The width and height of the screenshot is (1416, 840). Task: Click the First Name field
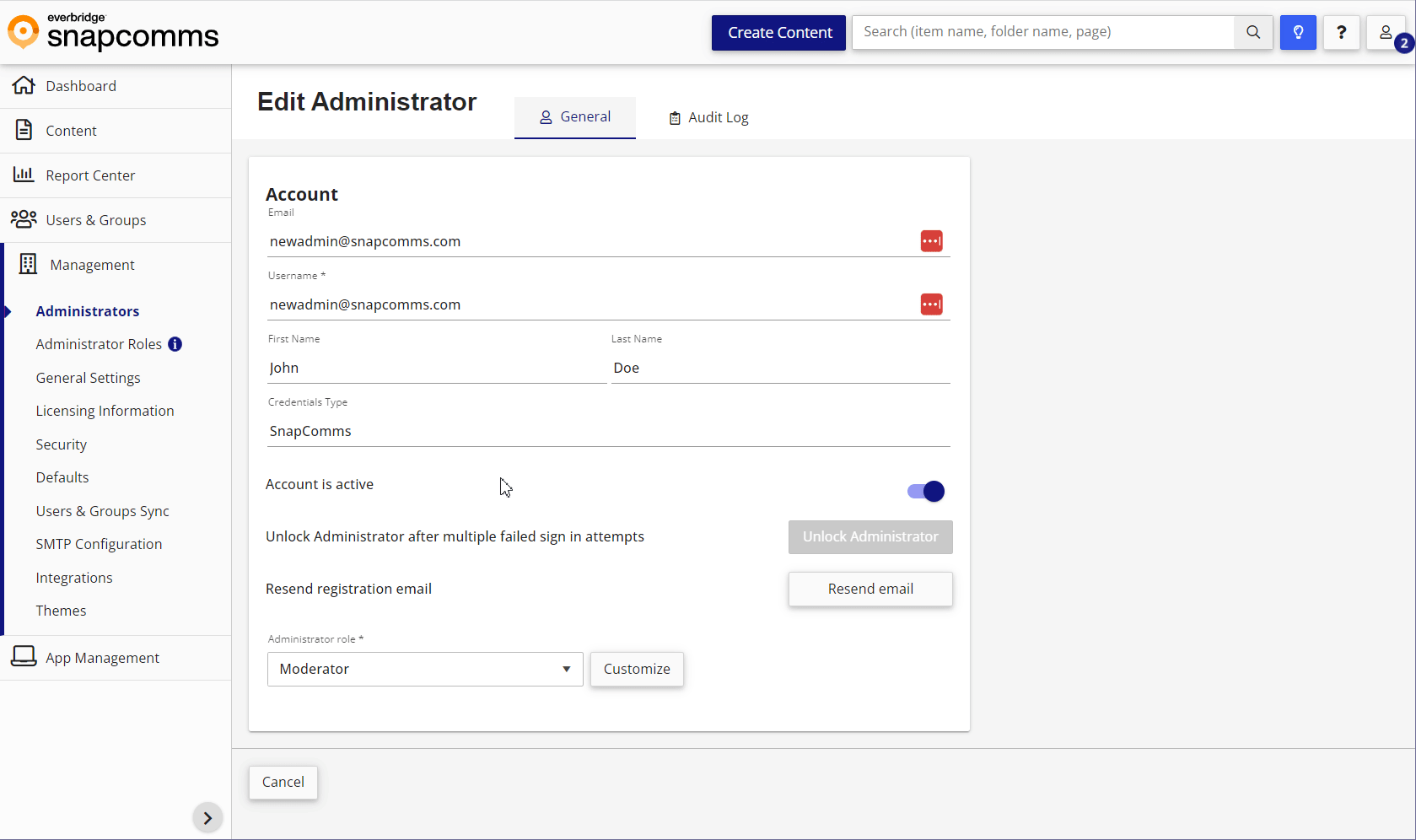click(437, 368)
